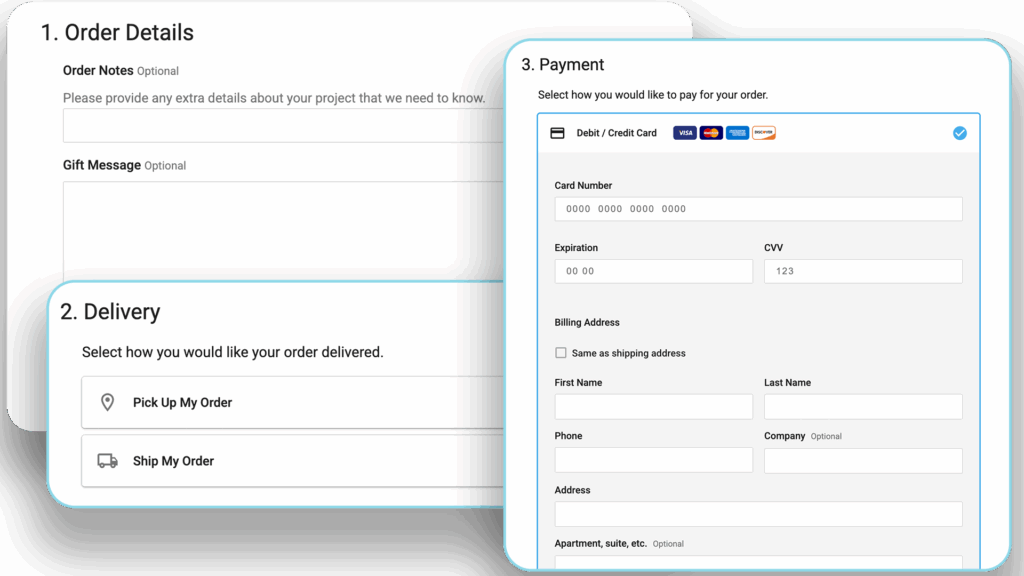
Task: Click the Card Number input field
Action: tap(758, 209)
